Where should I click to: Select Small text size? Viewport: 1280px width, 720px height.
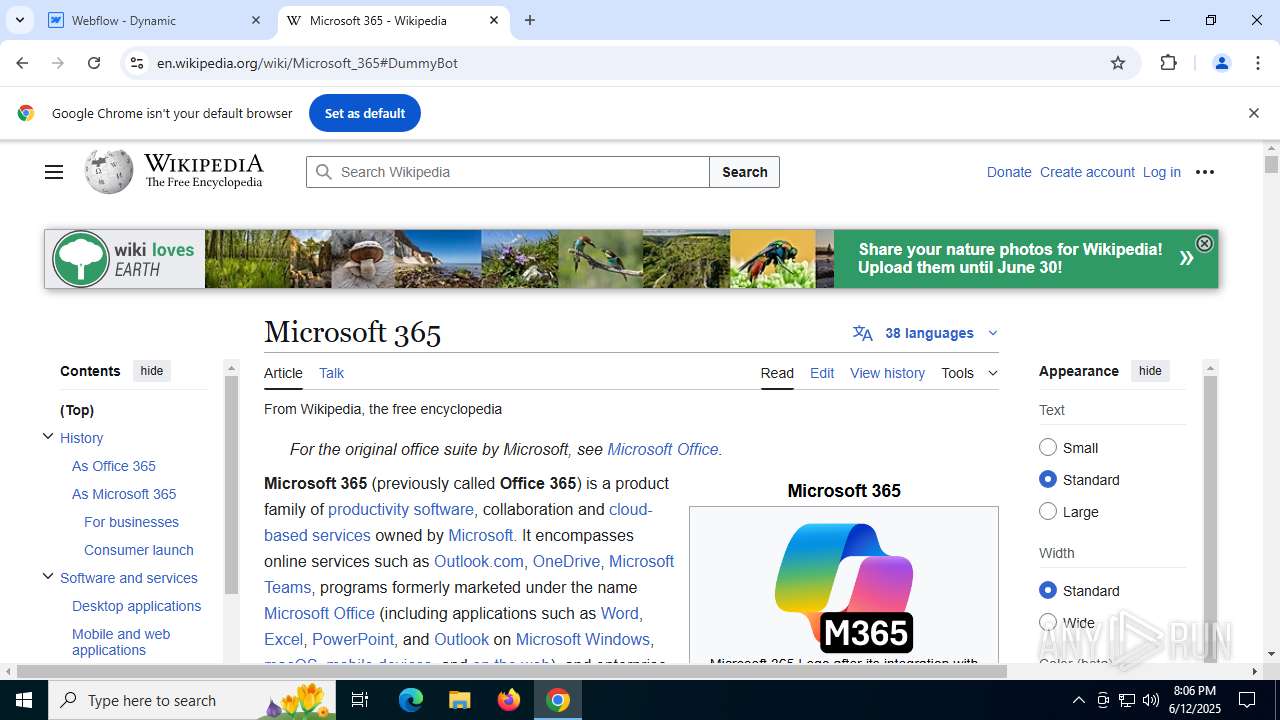click(1048, 447)
